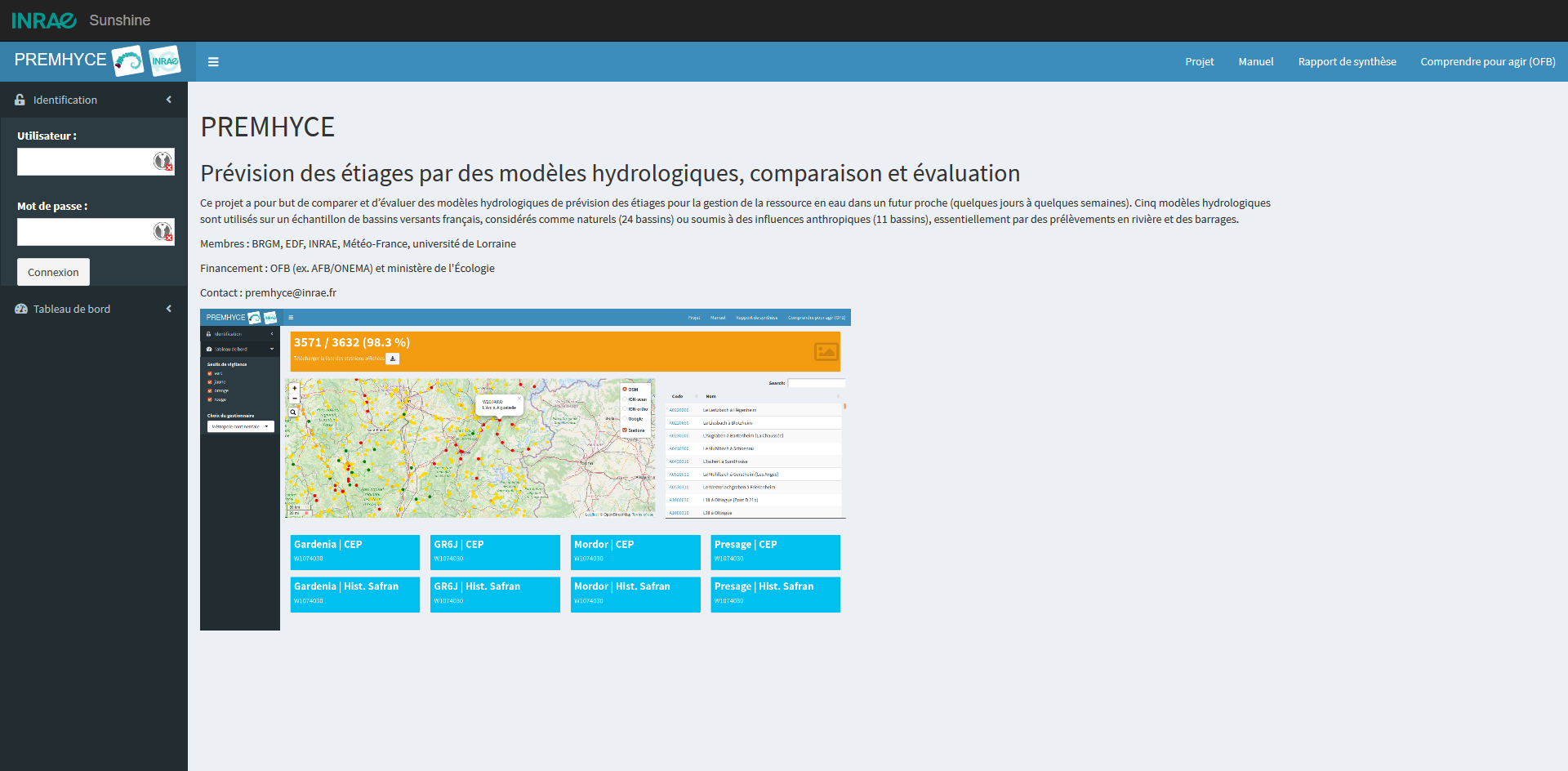The width and height of the screenshot is (1568, 771).
Task: Click the INRAE logo in top bar
Action: click(44, 20)
